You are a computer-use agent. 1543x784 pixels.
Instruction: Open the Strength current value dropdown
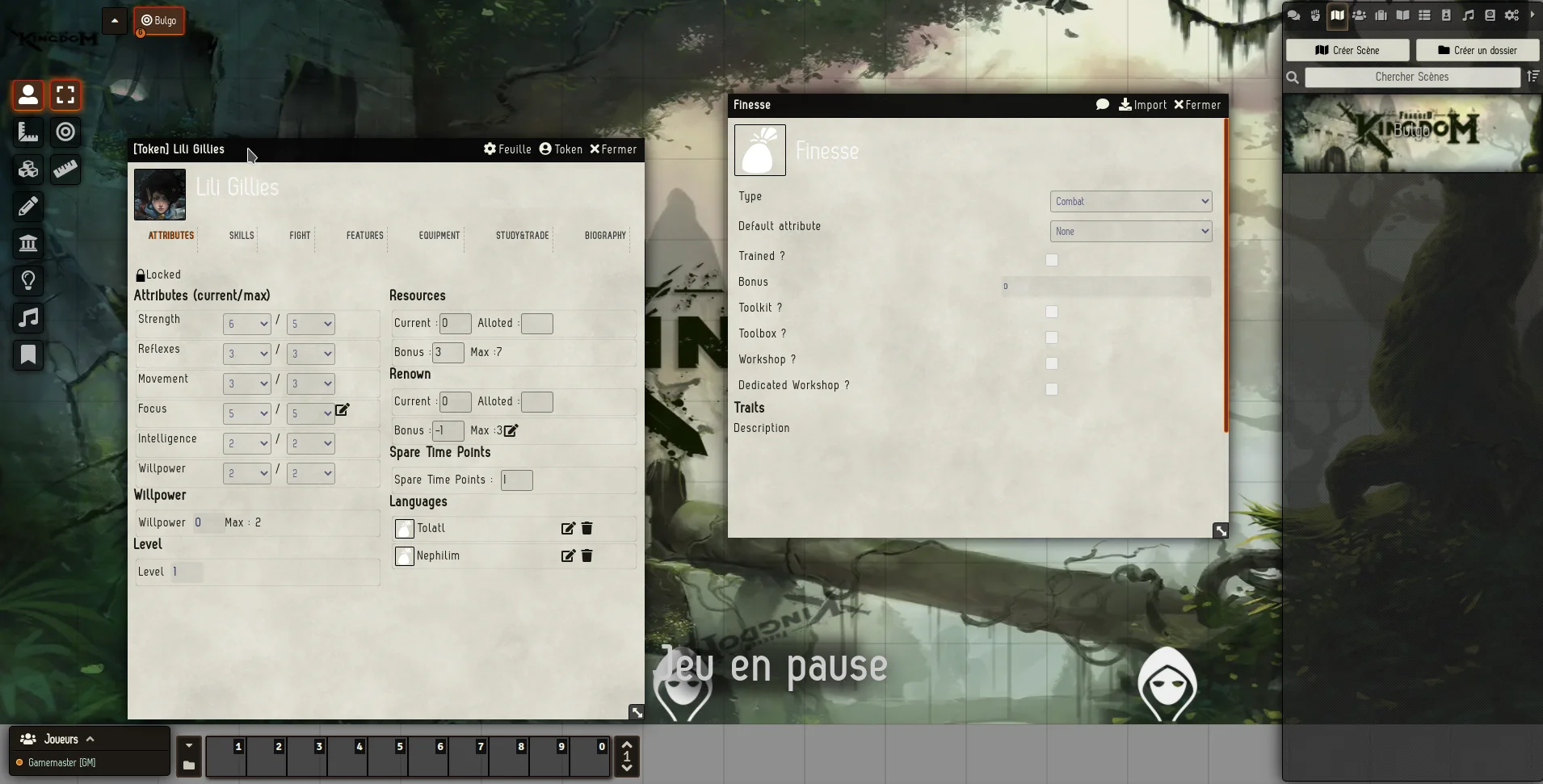tap(246, 324)
